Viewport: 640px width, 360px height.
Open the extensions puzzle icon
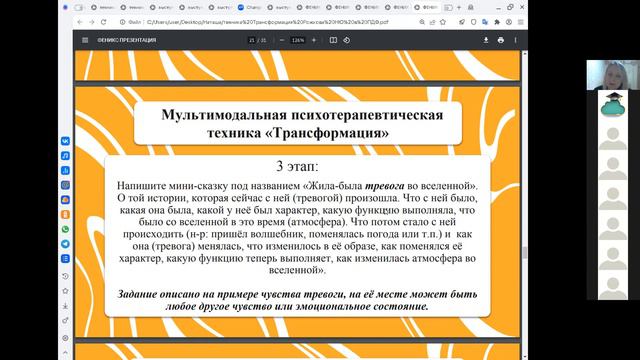pos(497,22)
